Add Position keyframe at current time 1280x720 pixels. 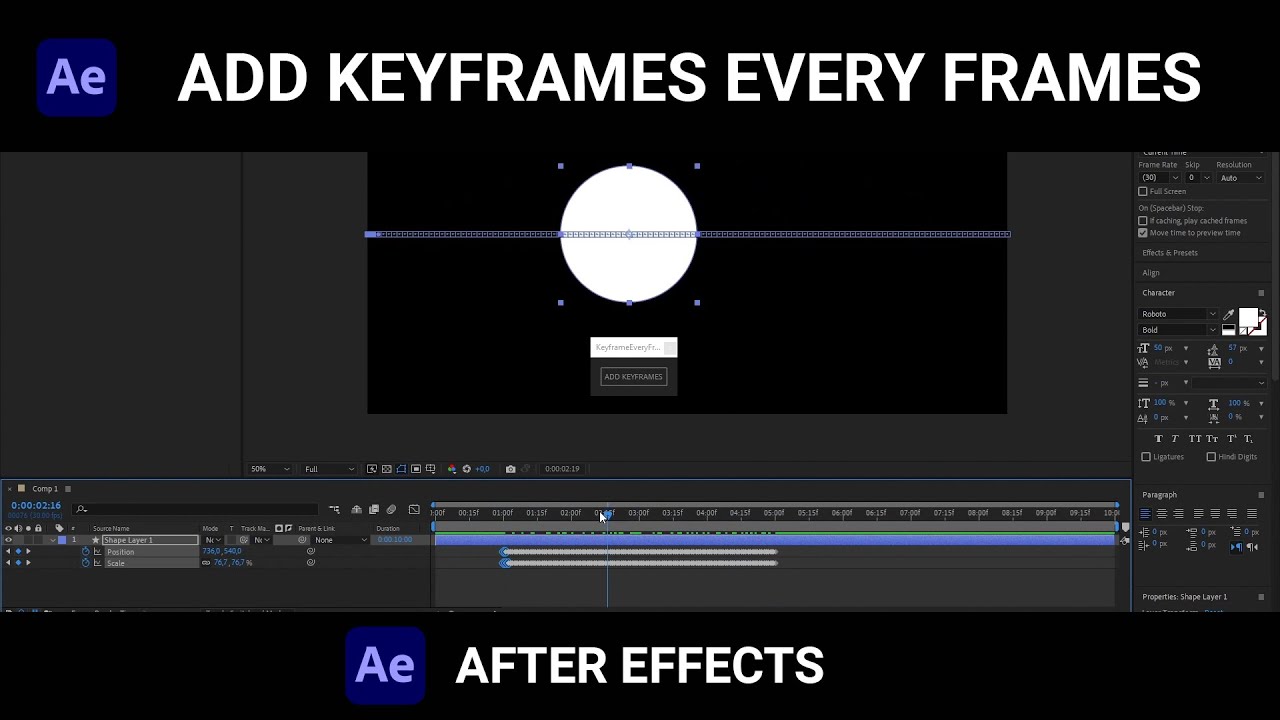coord(18,552)
